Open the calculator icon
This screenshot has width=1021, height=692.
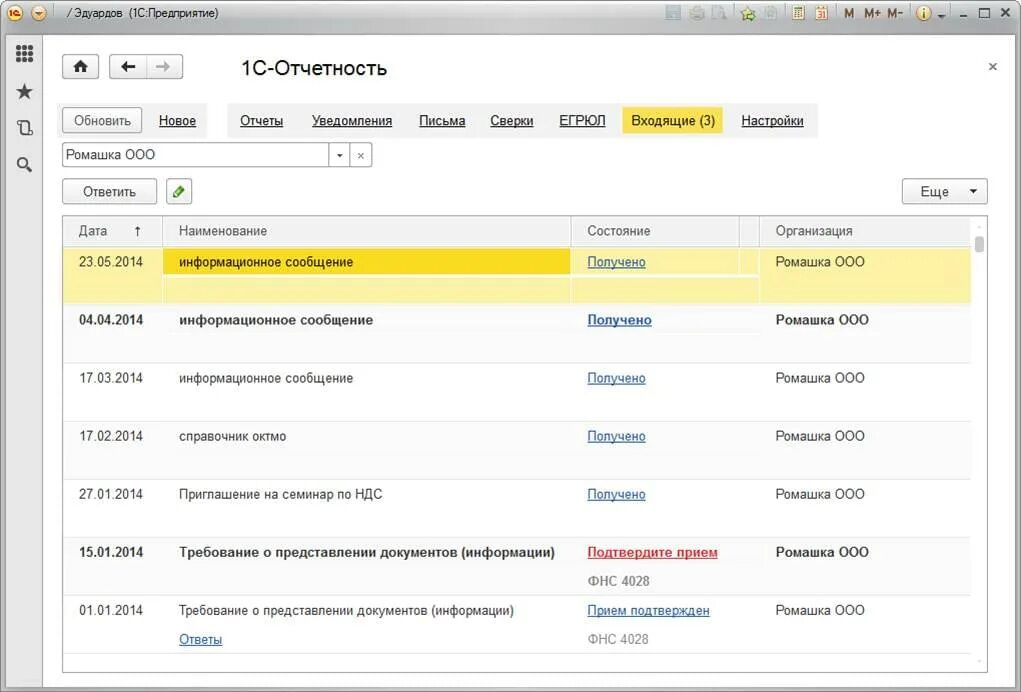(x=798, y=13)
